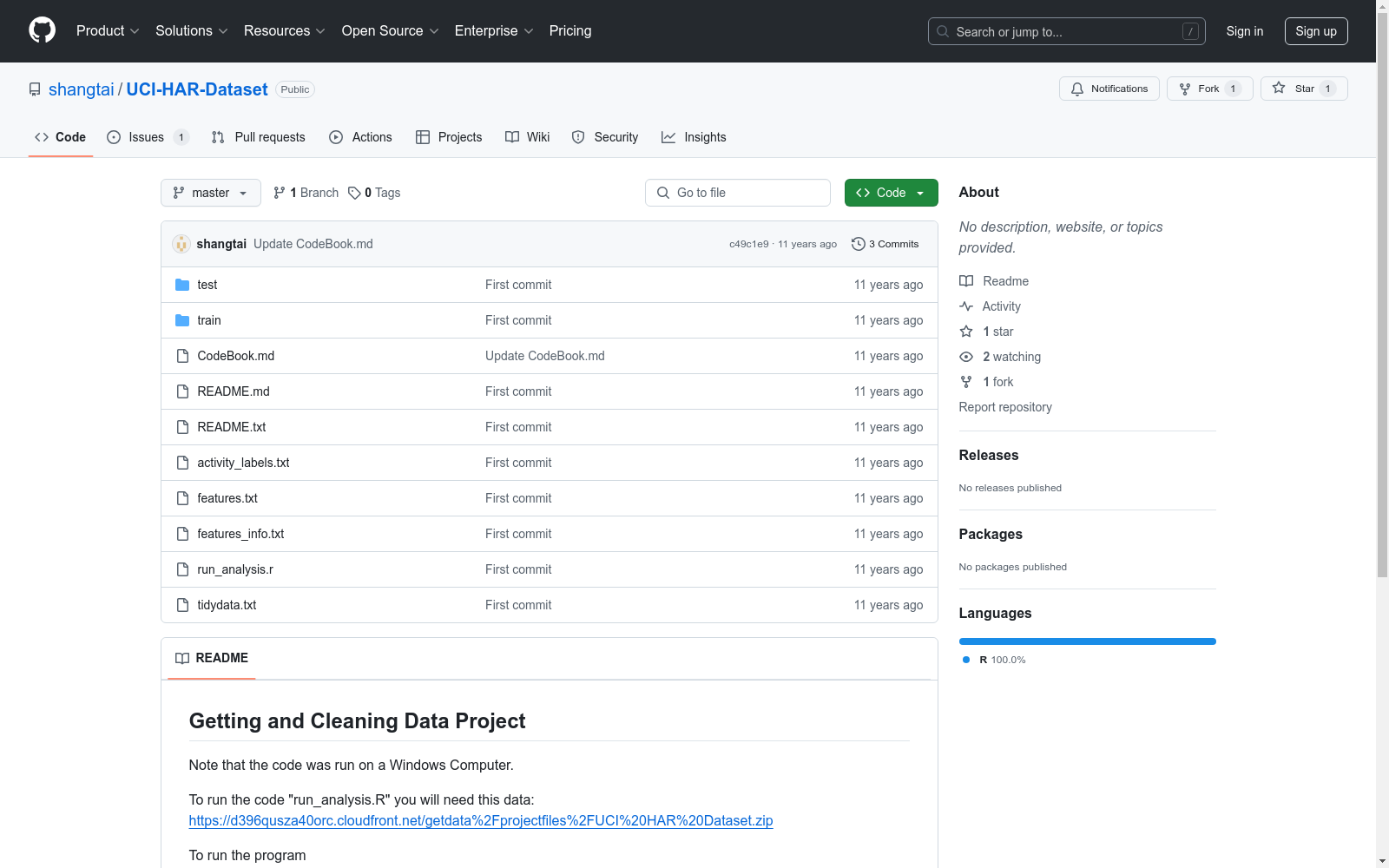The image size is (1389, 868).
Task: Click the tidydata.txt file icon
Action: [182, 605]
